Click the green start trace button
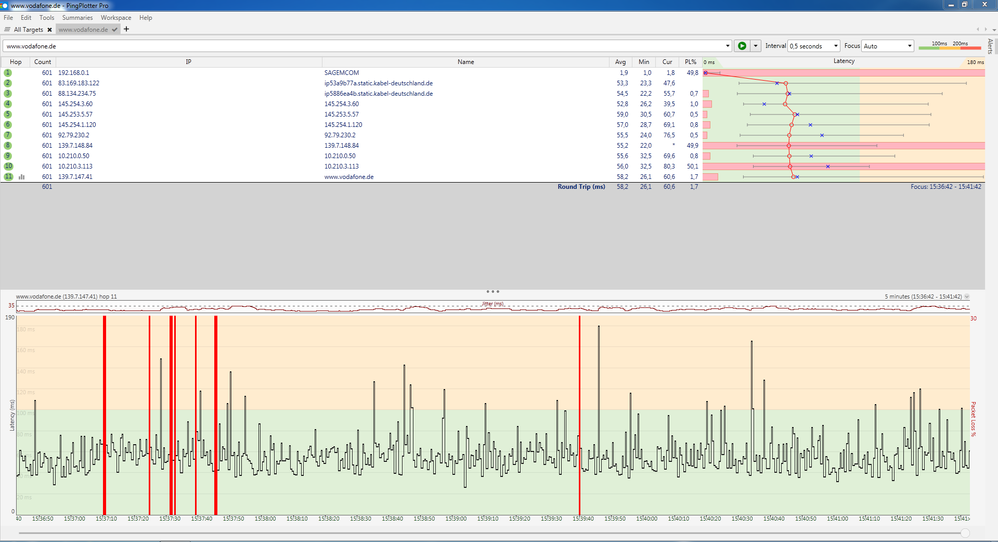The height and width of the screenshot is (542, 998). click(741, 46)
